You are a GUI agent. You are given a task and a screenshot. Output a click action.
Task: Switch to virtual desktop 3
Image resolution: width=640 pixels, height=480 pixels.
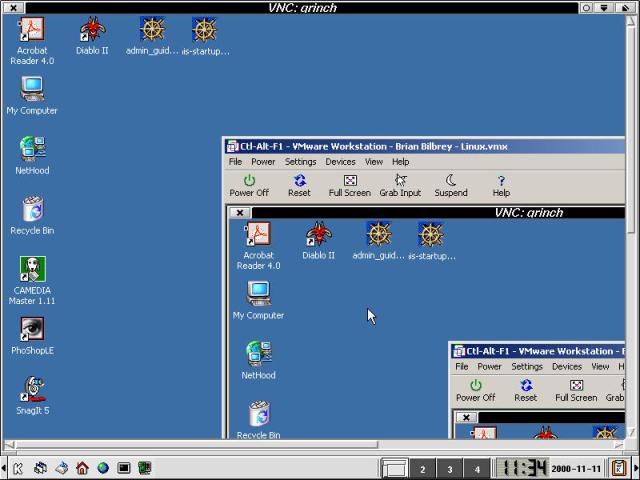450,469
